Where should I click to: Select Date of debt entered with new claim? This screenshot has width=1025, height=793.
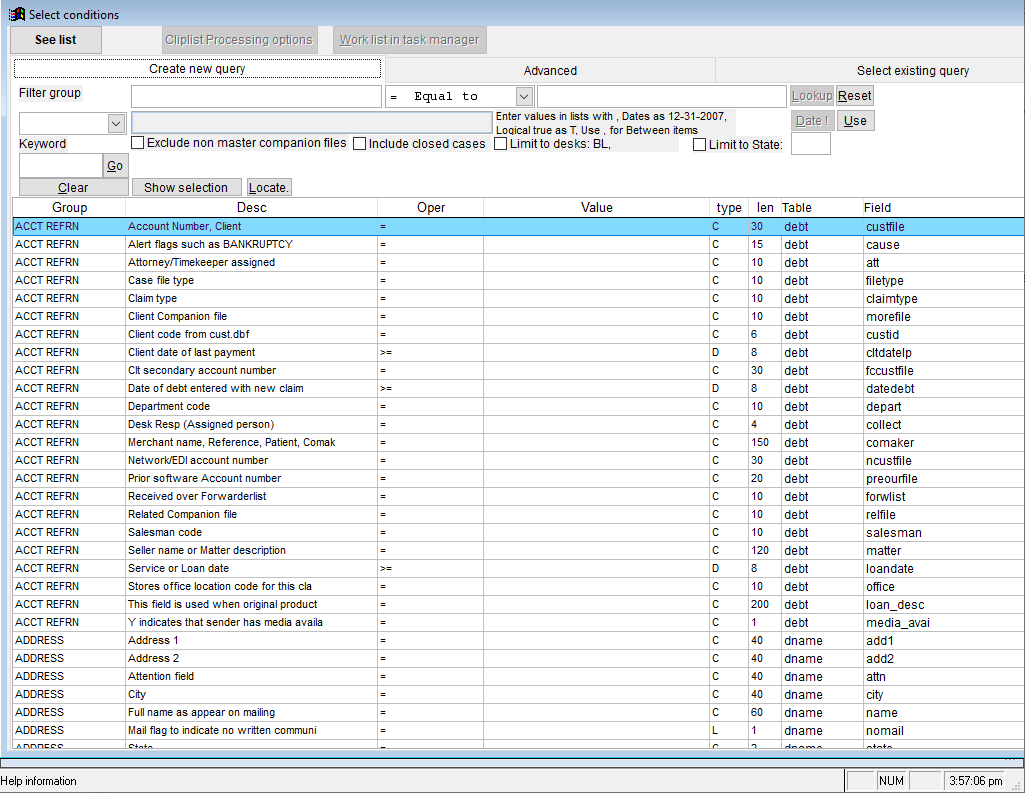518,388
